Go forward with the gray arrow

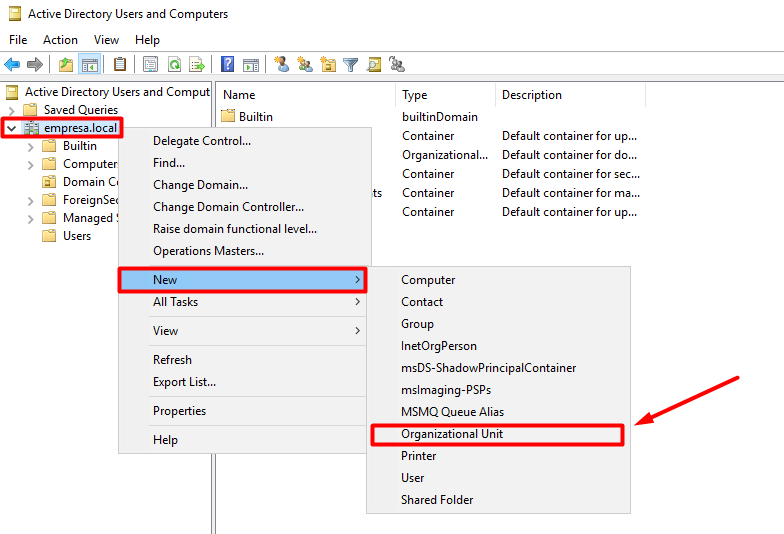tap(34, 64)
